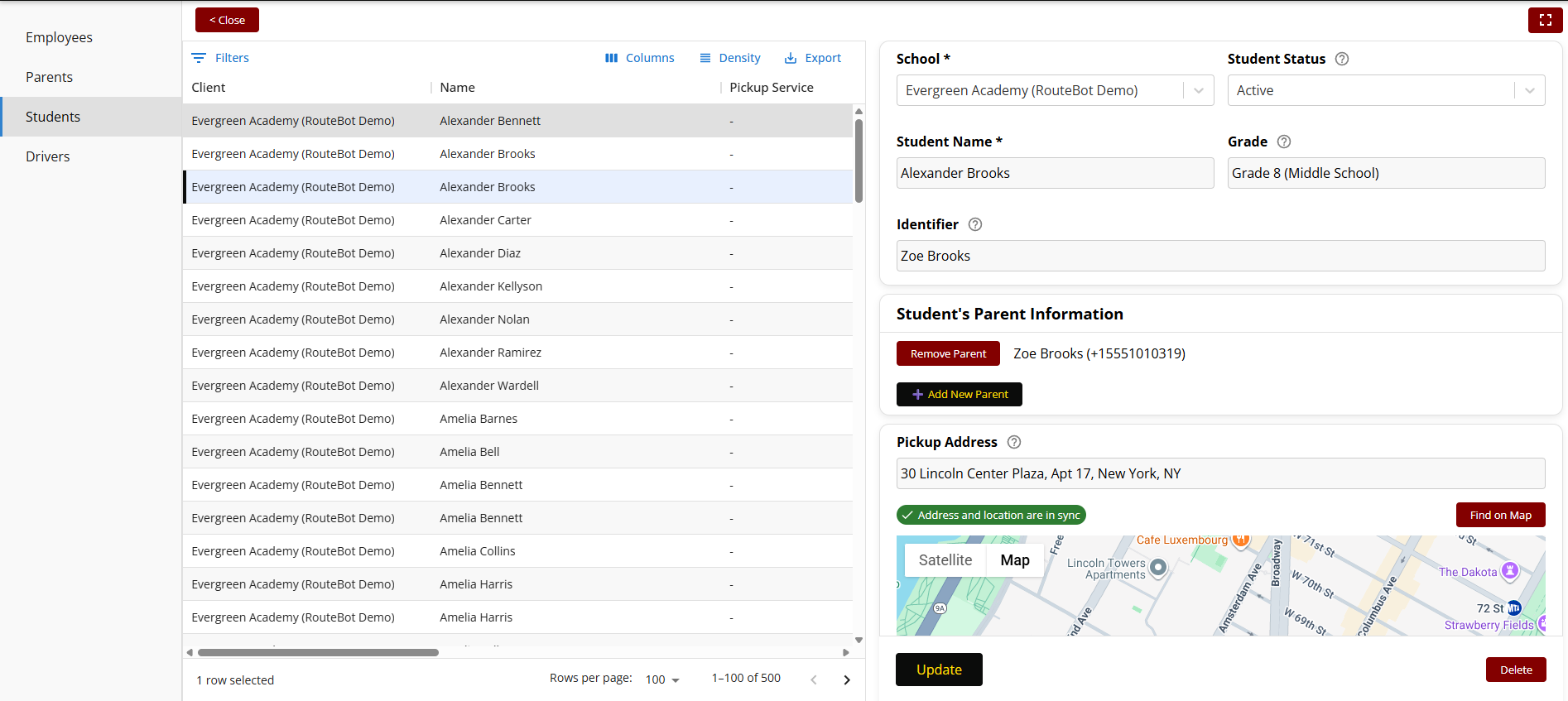1568x701 pixels.
Task: Click the address in sync status badge
Action: click(x=991, y=515)
